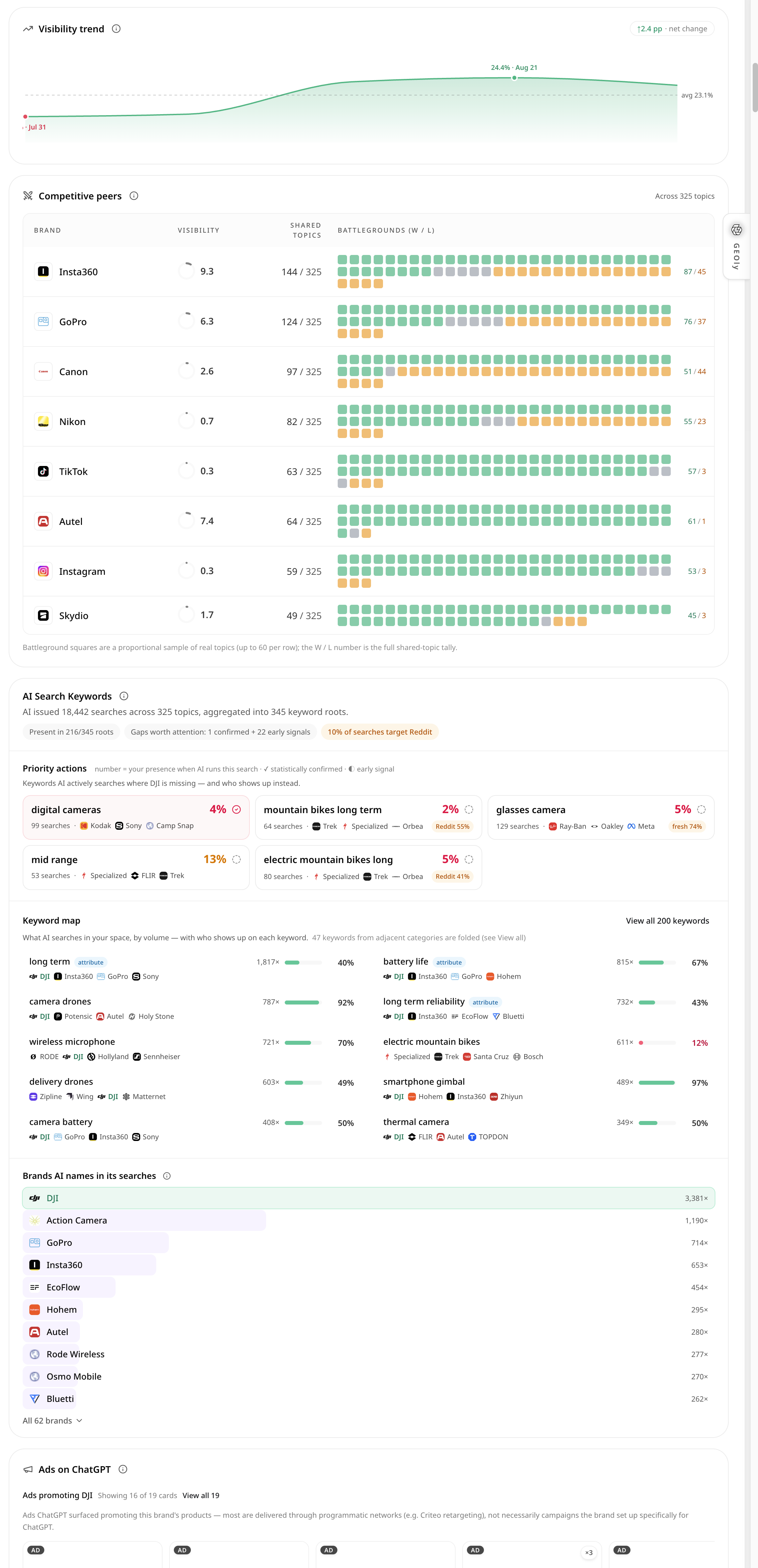The height and width of the screenshot is (1568, 758).
Task: Click the Jul 31 starting point on chart
Action: (x=26, y=116)
